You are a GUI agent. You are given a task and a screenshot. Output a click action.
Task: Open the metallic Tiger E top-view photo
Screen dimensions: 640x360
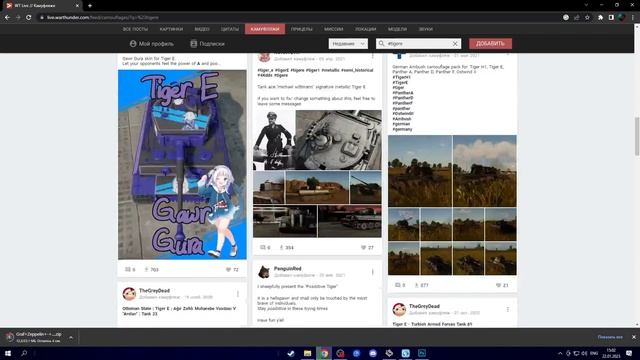(x=338, y=140)
